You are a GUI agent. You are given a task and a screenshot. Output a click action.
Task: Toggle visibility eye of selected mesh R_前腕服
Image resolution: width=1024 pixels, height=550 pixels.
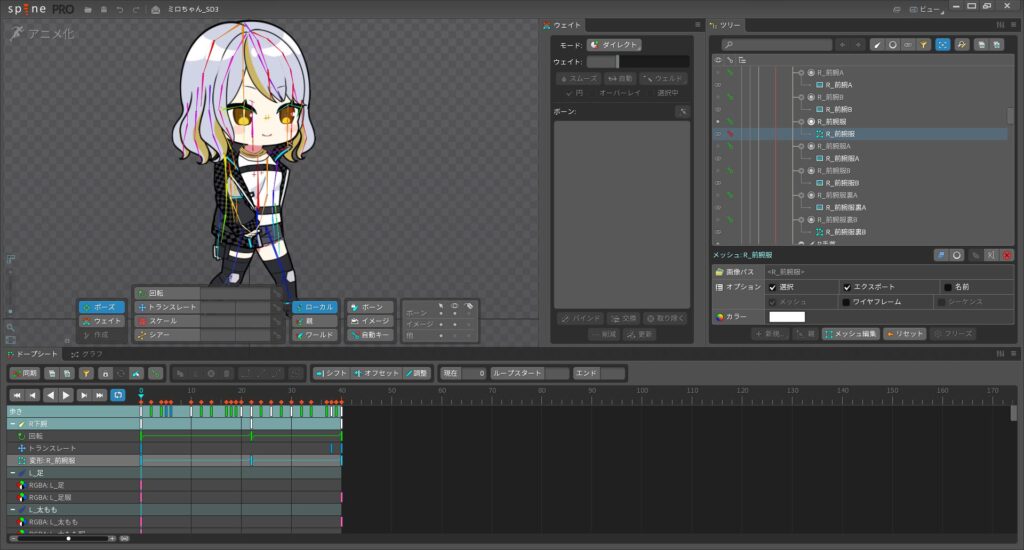(718, 134)
